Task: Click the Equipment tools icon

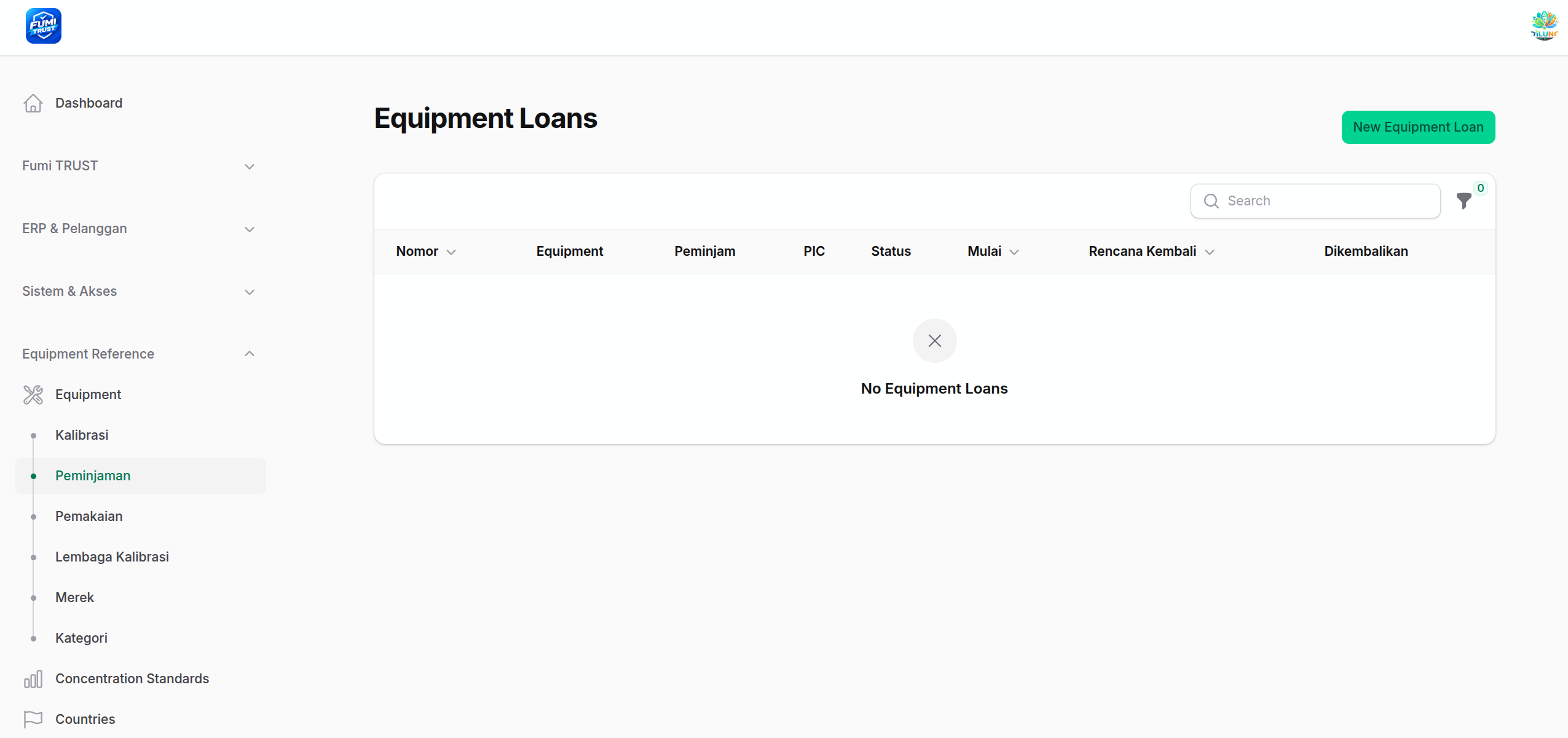Action: [33, 395]
